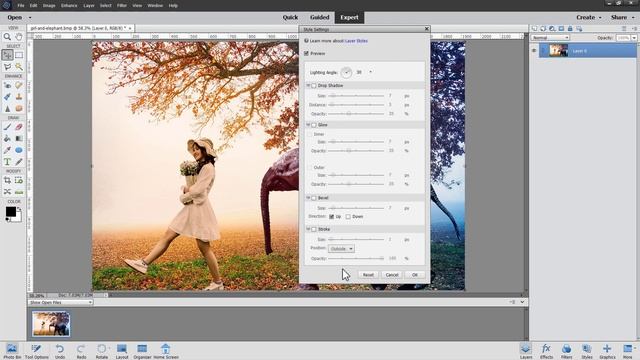Select the Spot Healing Brush tool
This screenshot has width=640, height=360.
(x=19, y=85)
